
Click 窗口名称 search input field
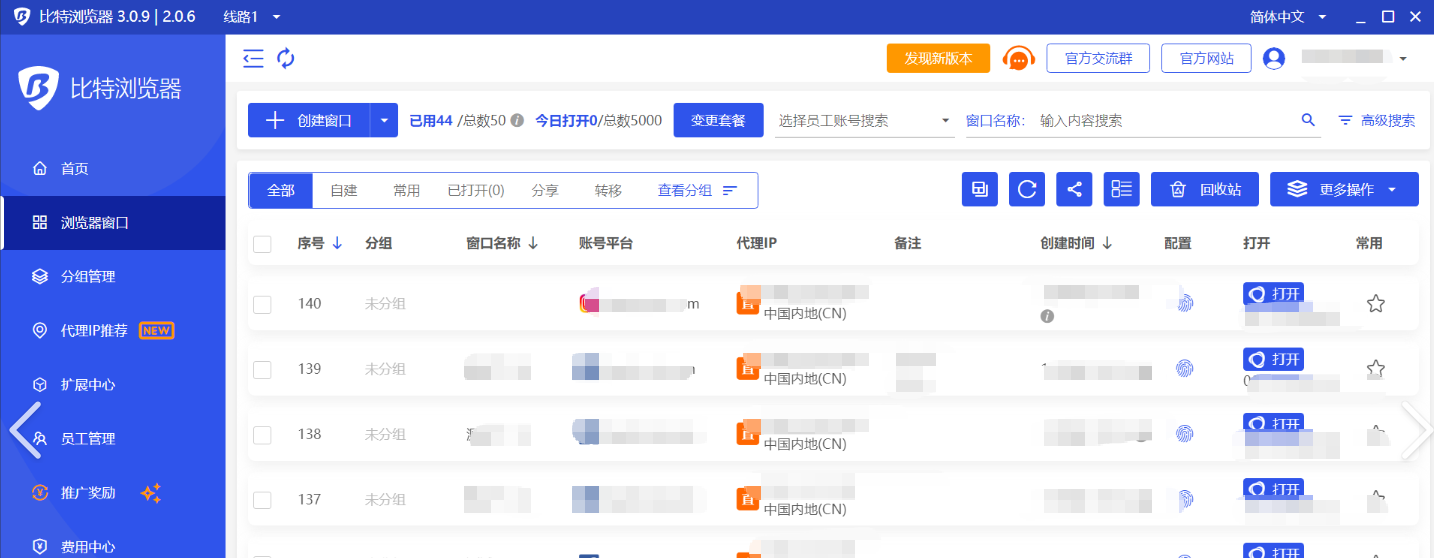point(1165,120)
